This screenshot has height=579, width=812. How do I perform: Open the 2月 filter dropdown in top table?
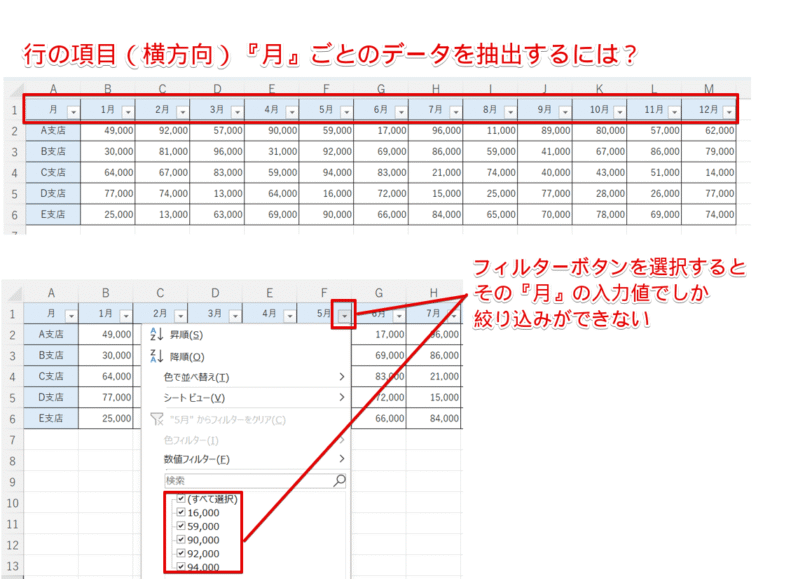(x=182, y=112)
